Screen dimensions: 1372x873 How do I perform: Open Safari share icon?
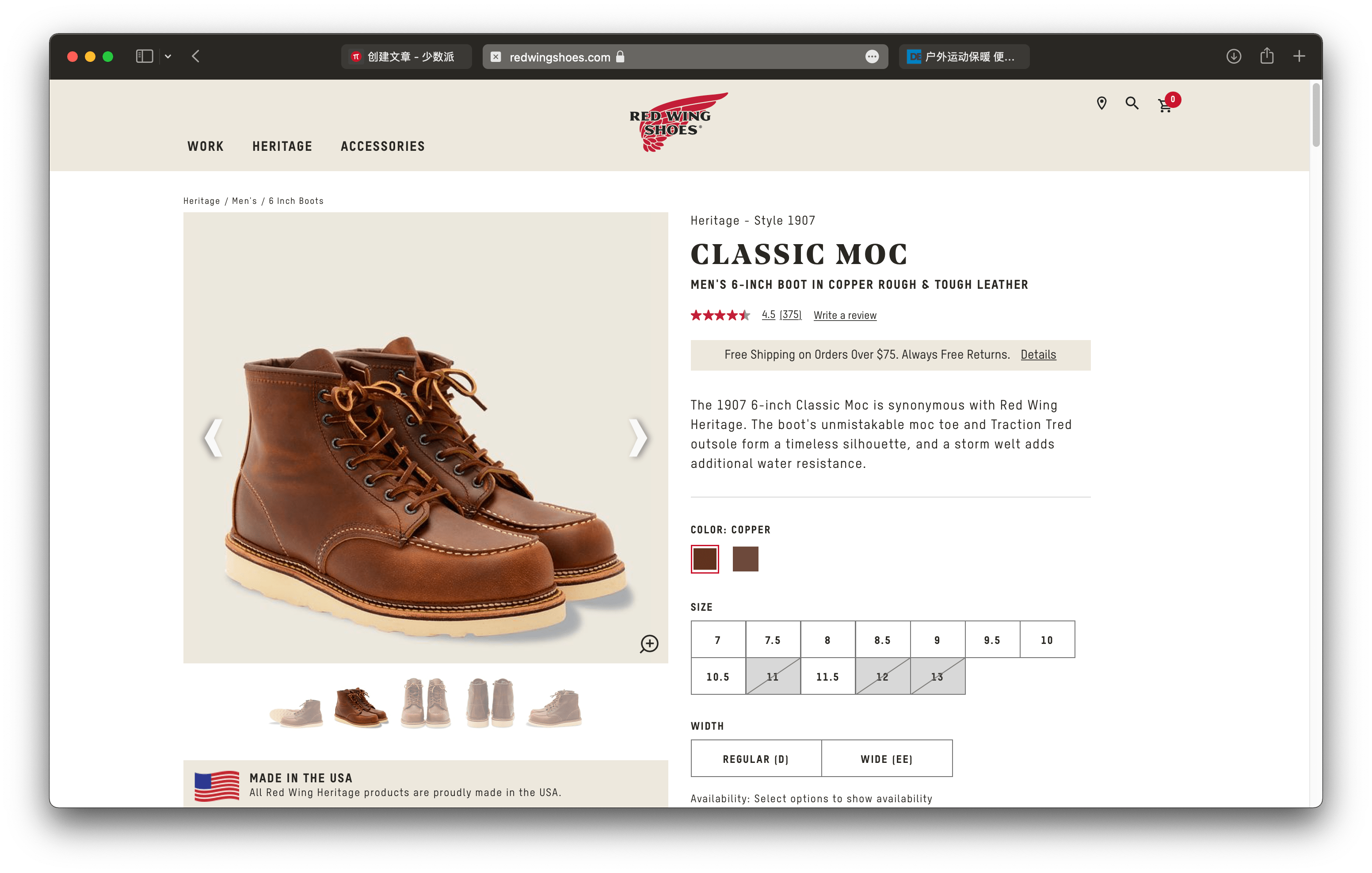pyautogui.click(x=1267, y=56)
